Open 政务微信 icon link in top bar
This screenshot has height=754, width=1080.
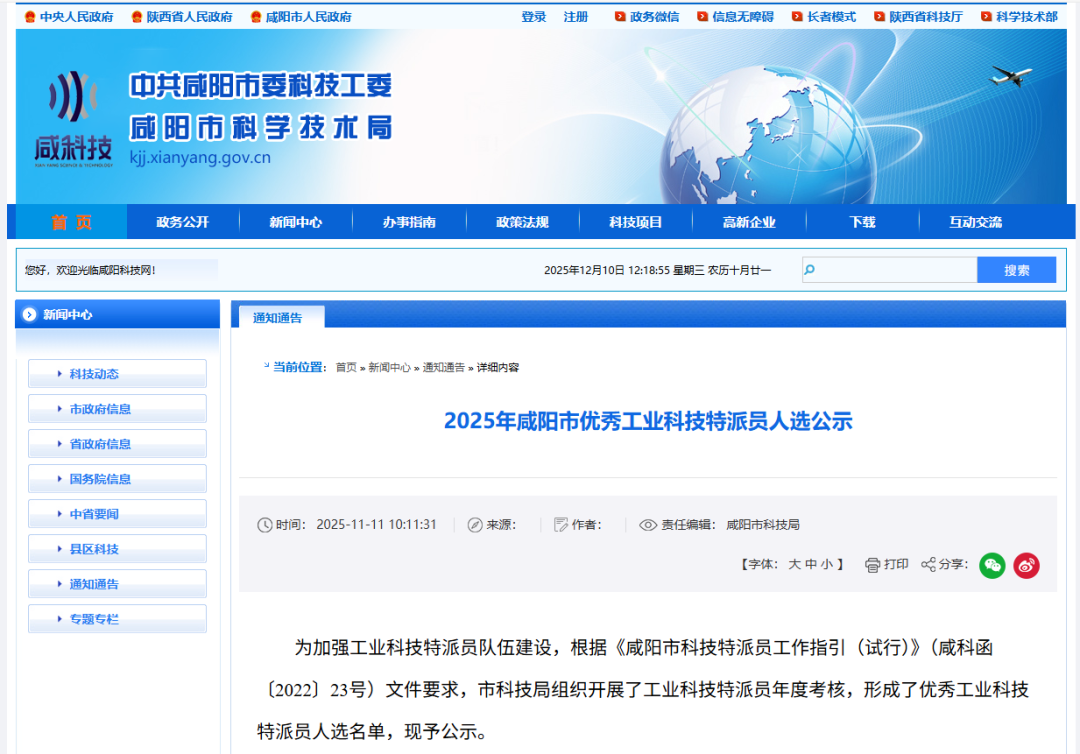(x=647, y=17)
